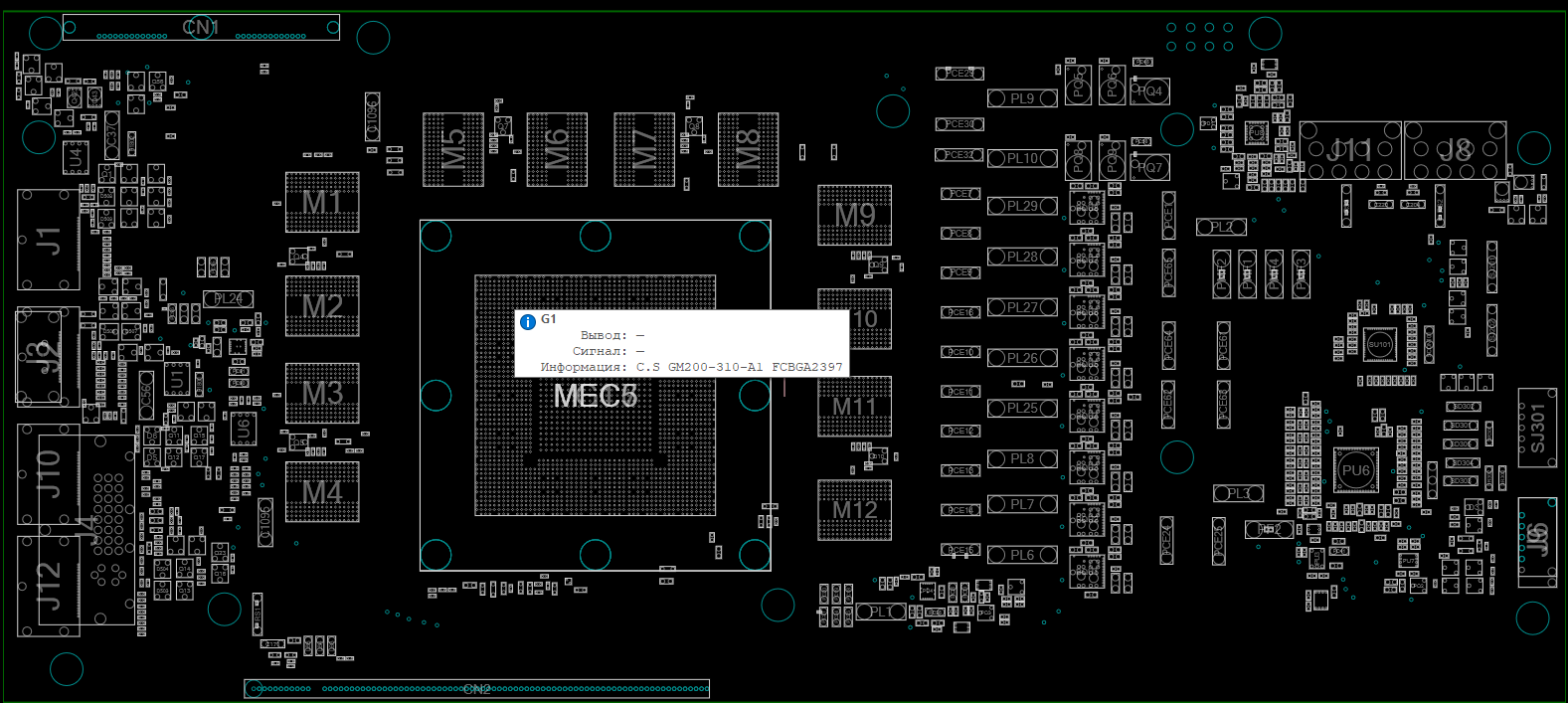Image resolution: width=1568 pixels, height=703 pixels.
Task: Click the PQ4 transistor
Action: click(1150, 91)
